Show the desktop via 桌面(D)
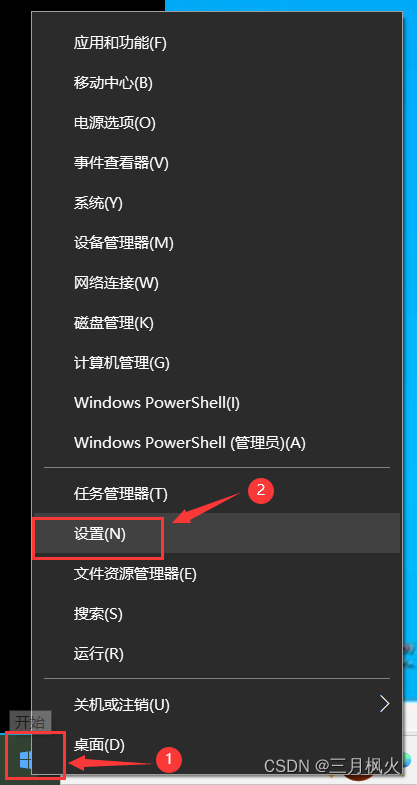The width and height of the screenshot is (417, 785). click(99, 745)
